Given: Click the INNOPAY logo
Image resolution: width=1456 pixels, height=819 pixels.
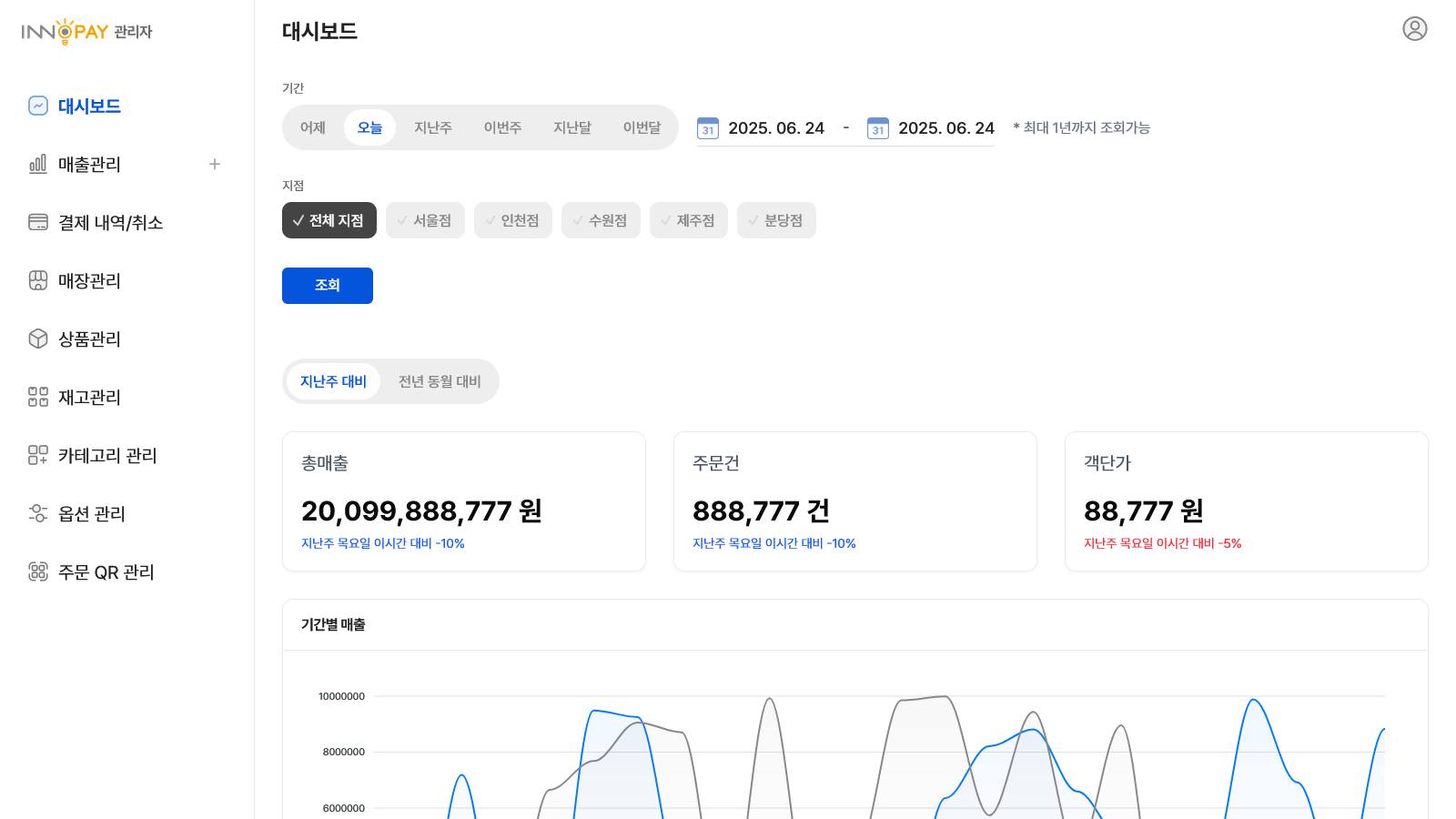Looking at the screenshot, I should pos(86,32).
